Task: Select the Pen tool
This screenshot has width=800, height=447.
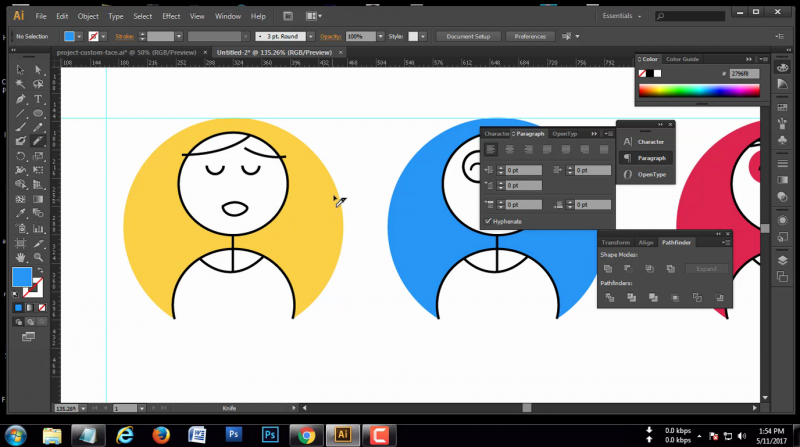Action: 21,99
